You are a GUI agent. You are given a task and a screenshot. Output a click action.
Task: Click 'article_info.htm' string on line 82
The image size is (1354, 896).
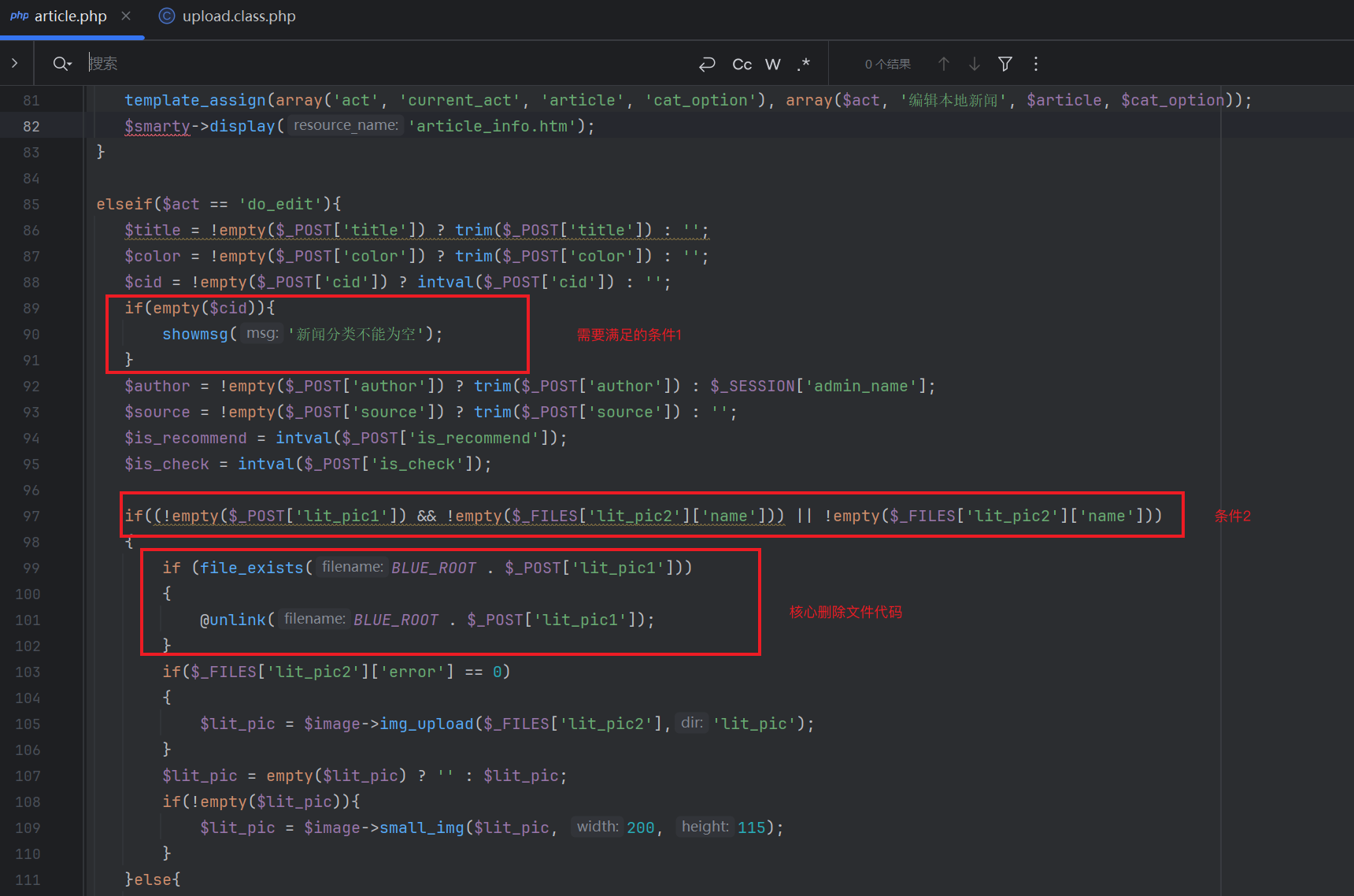tap(492, 126)
